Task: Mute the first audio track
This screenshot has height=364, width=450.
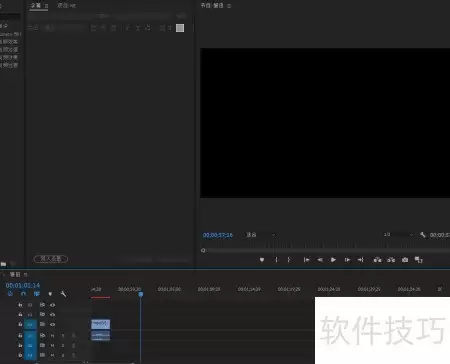Action: tap(52, 335)
